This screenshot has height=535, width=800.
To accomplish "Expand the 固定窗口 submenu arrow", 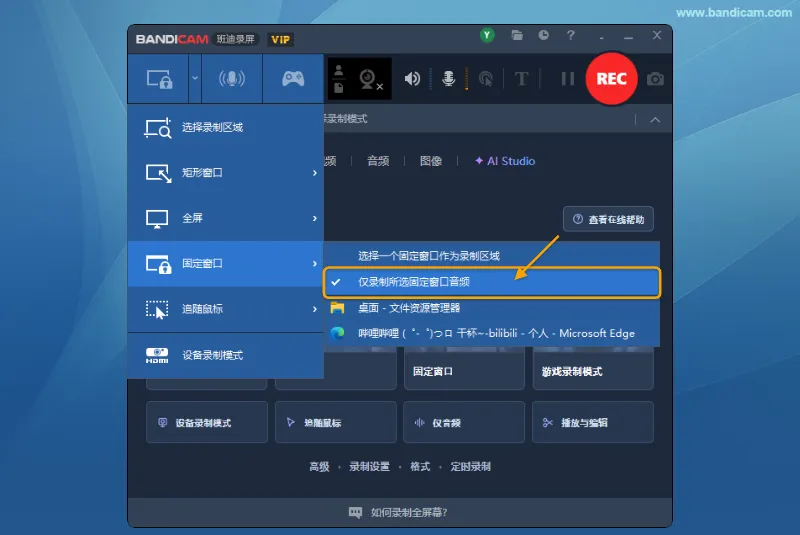I will [315, 264].
